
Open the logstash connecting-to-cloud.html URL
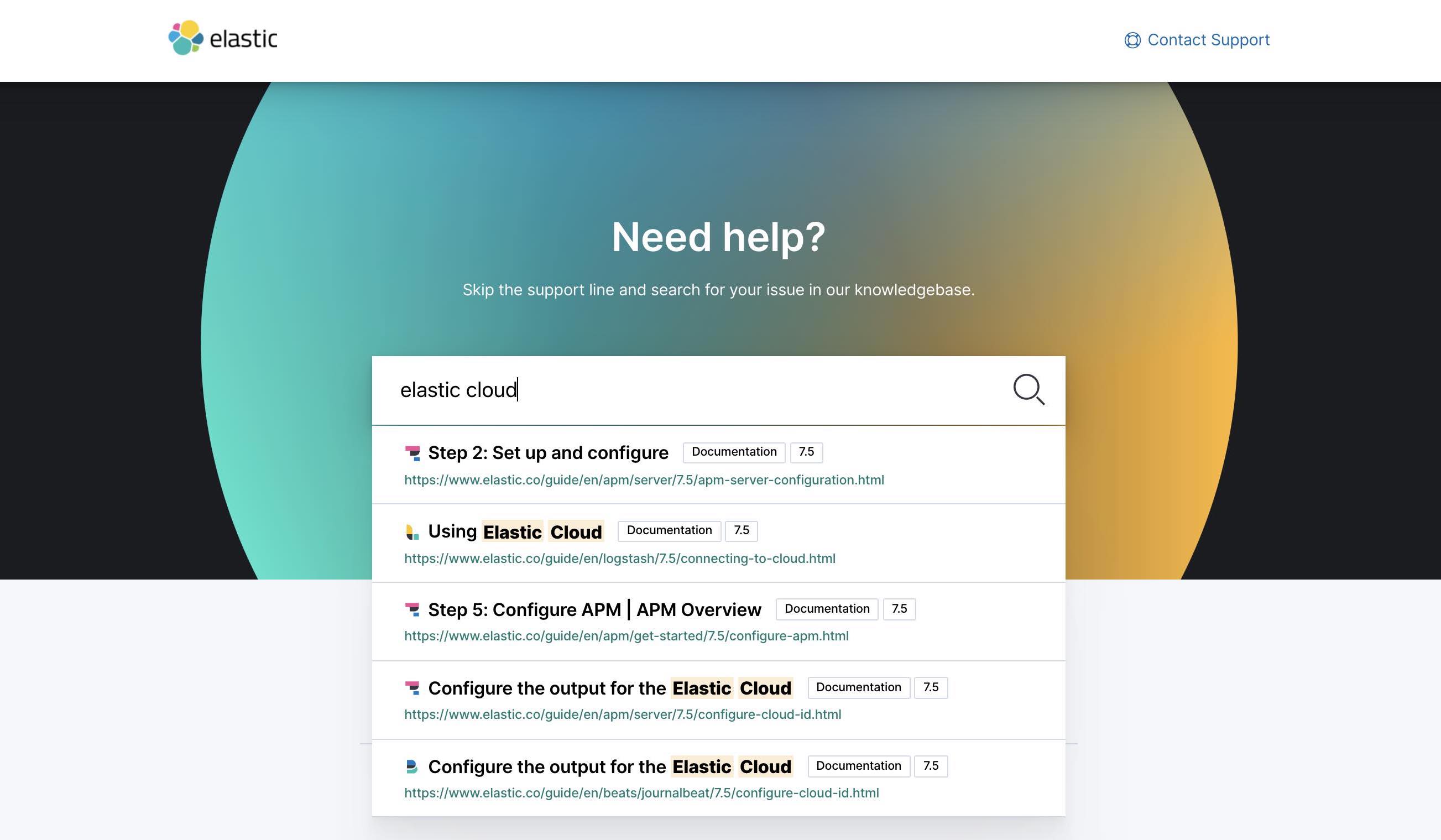pyautogui.click(x=619, y=558)
